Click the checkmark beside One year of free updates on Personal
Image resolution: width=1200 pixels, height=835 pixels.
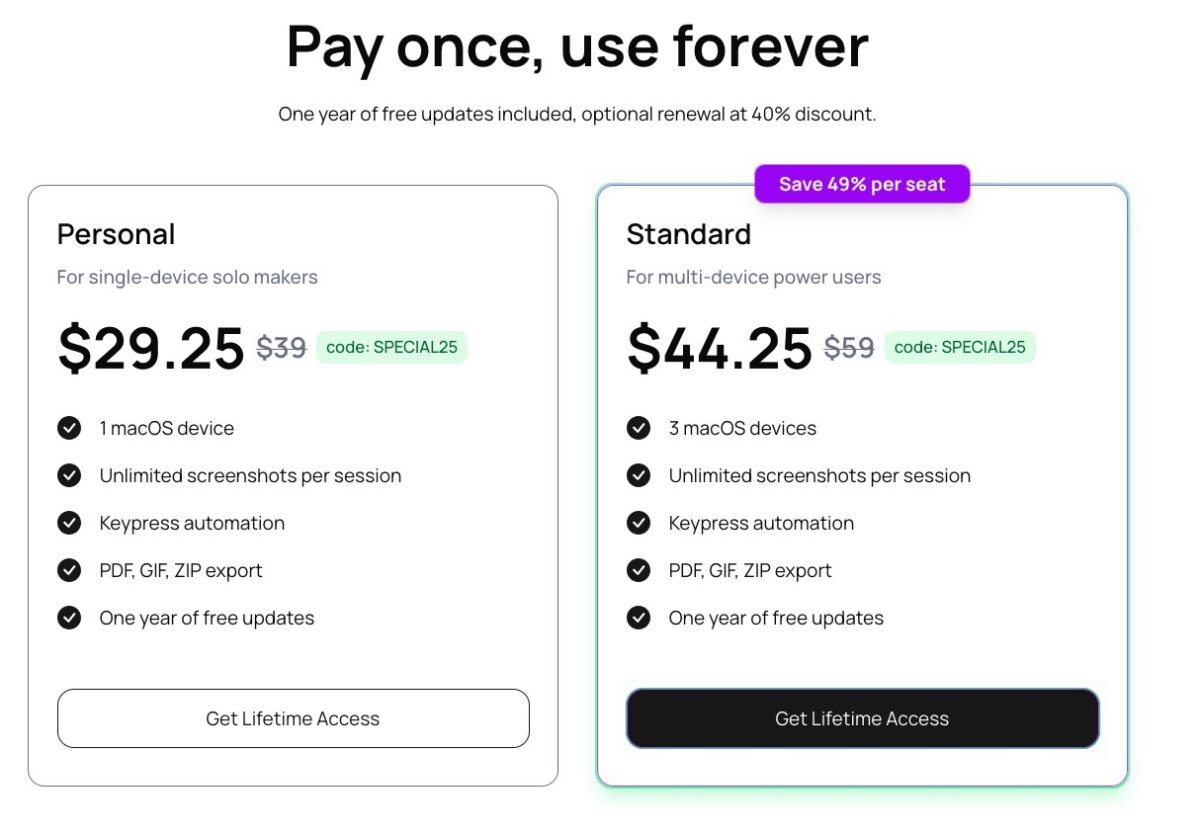[69, 618]
